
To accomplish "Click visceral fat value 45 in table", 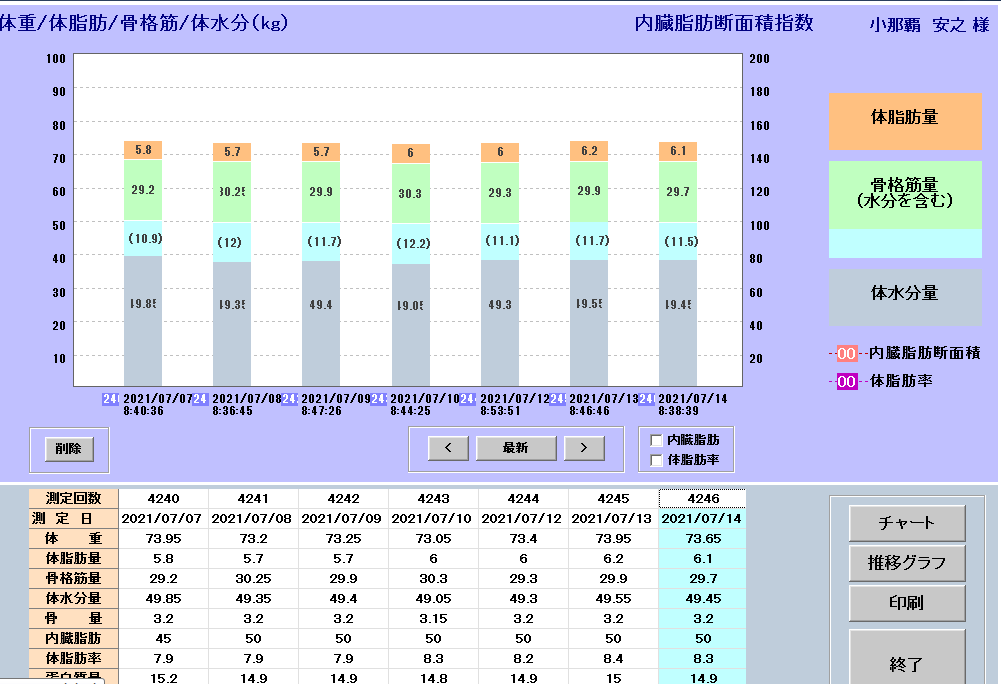I will [163, 638].
